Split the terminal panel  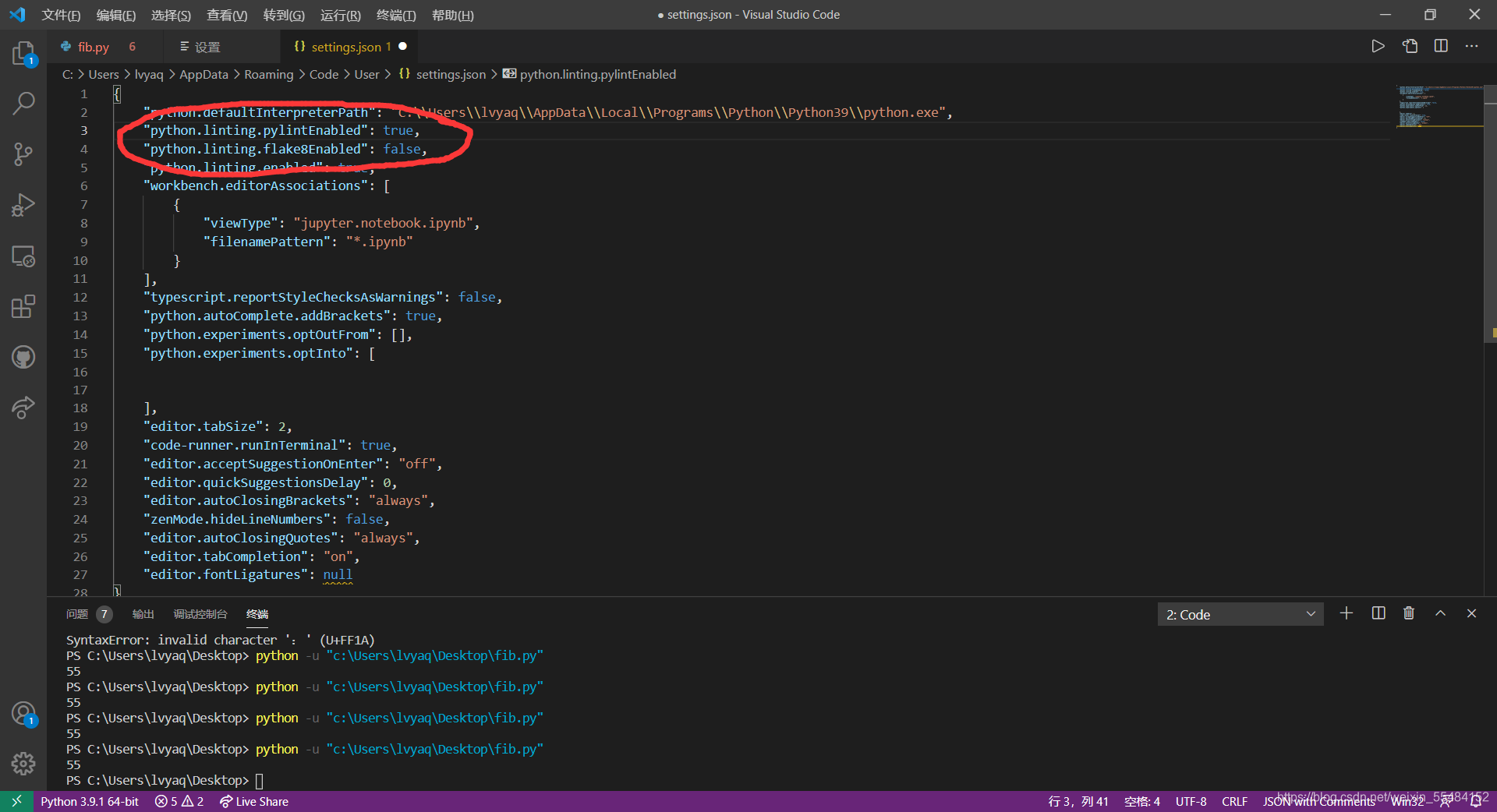(x=1378, y=613)
